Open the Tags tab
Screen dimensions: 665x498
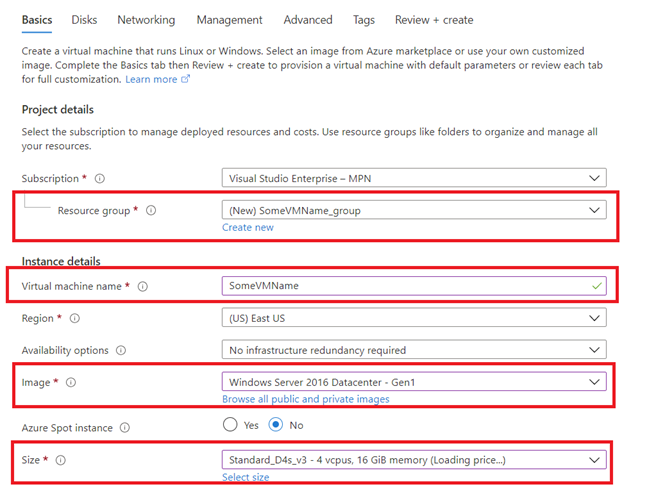[364, 20]
